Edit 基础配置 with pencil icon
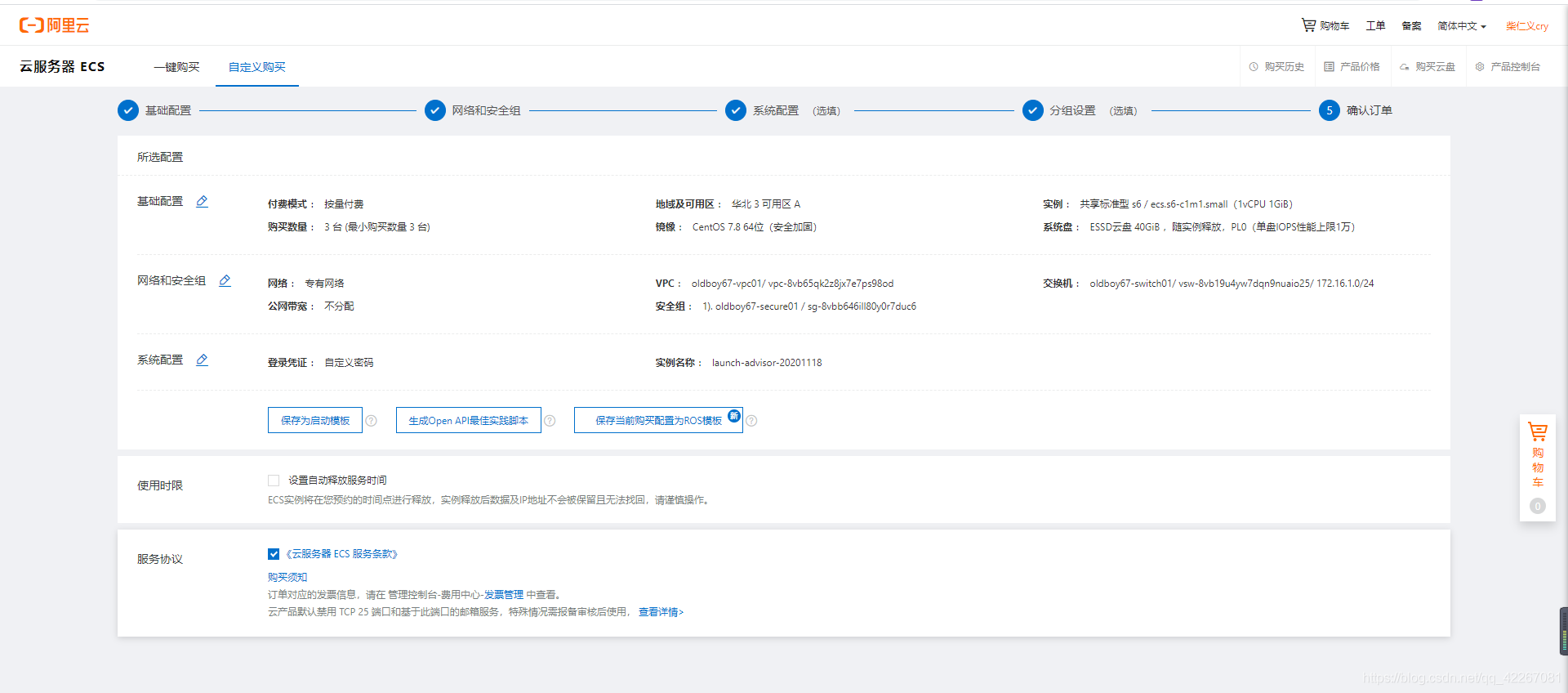Viewport: 1568px width, 693px height. click(202, 201)
